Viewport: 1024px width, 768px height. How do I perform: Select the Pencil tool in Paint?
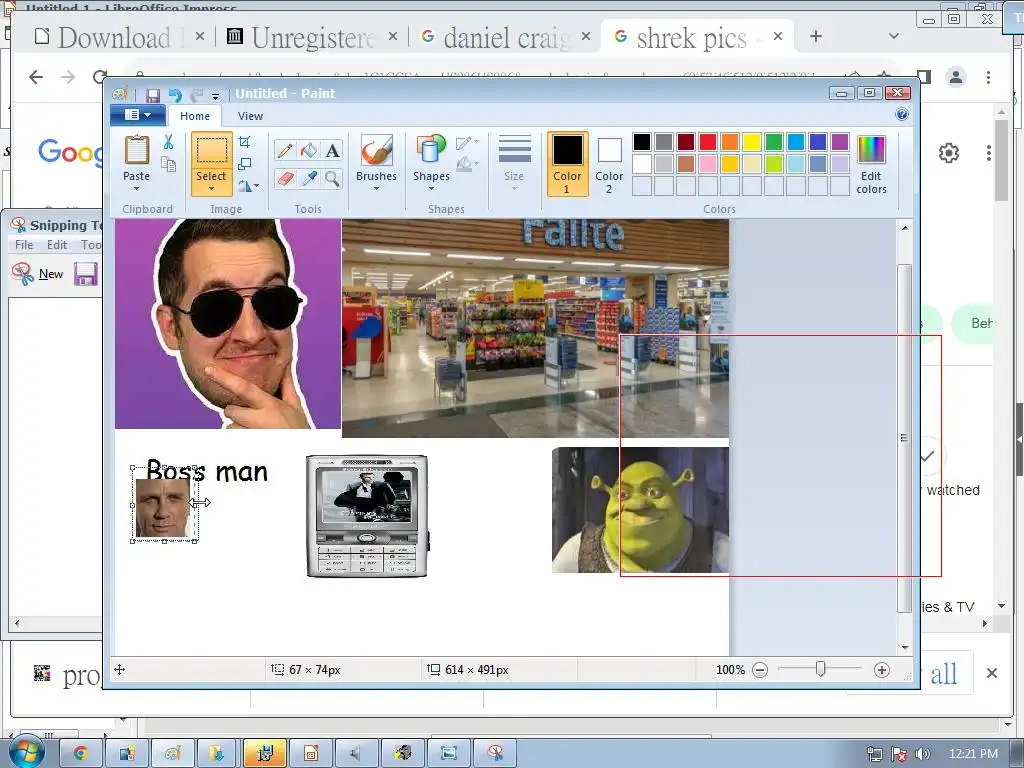click(x=285, y=151)
